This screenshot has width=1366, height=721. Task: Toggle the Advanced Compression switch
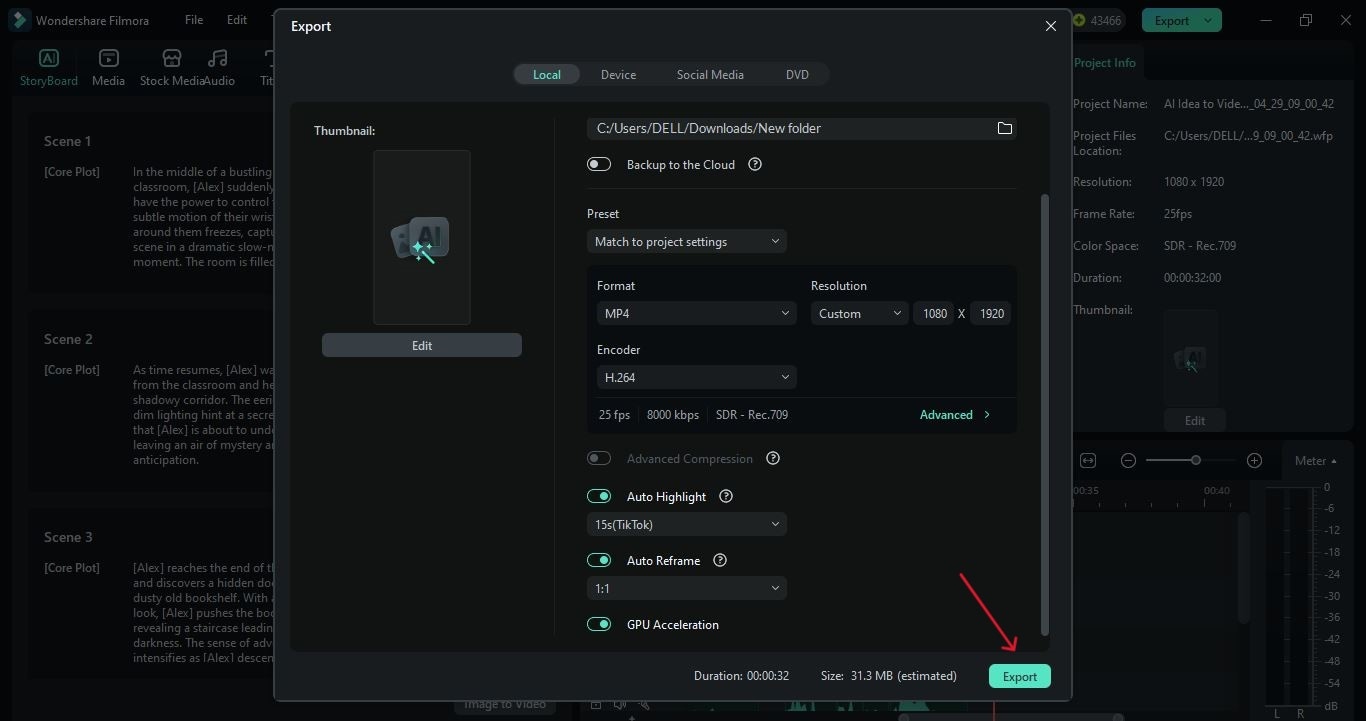click(x=599, y=458)
